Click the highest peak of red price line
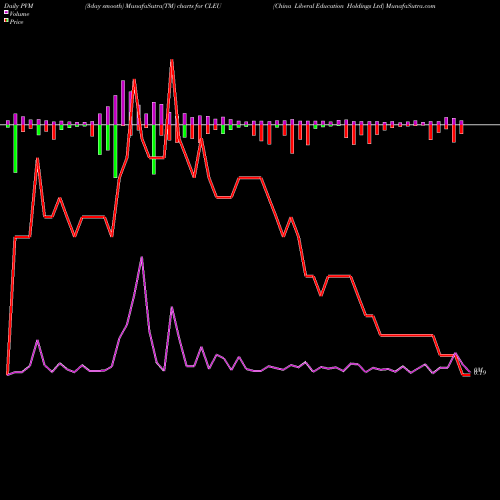Viewport: 500px width, 500px height. tap(172, 60)
